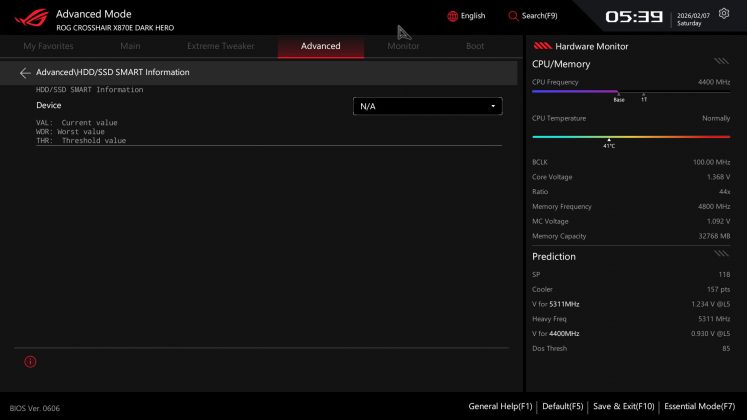This screenshot has height=420, width=747.
Task: Open the Main tab
Action: 130,46
